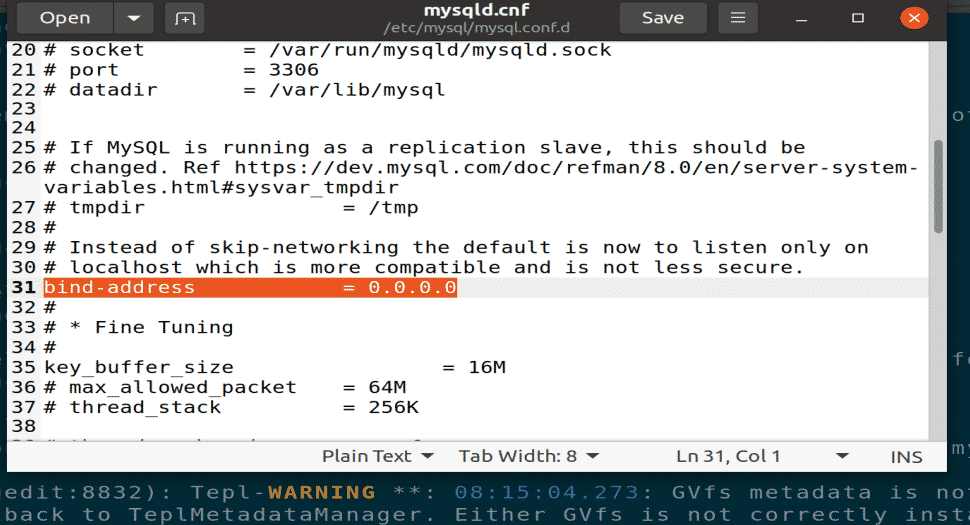Click the key_buffer_size line
This screenshot has height=525, width=970.
click(x=275, y=367)
